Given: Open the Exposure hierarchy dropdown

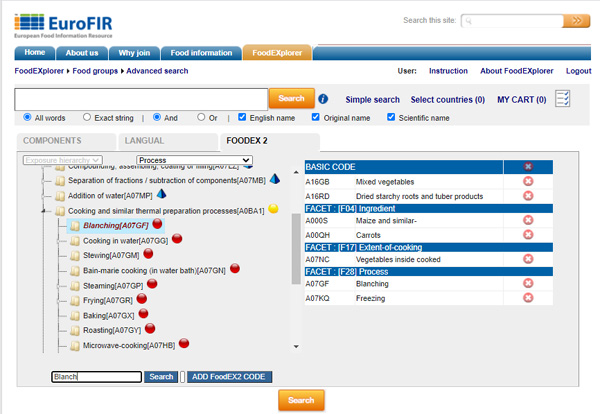Looking at the screenshot, I should pos(62,160).
